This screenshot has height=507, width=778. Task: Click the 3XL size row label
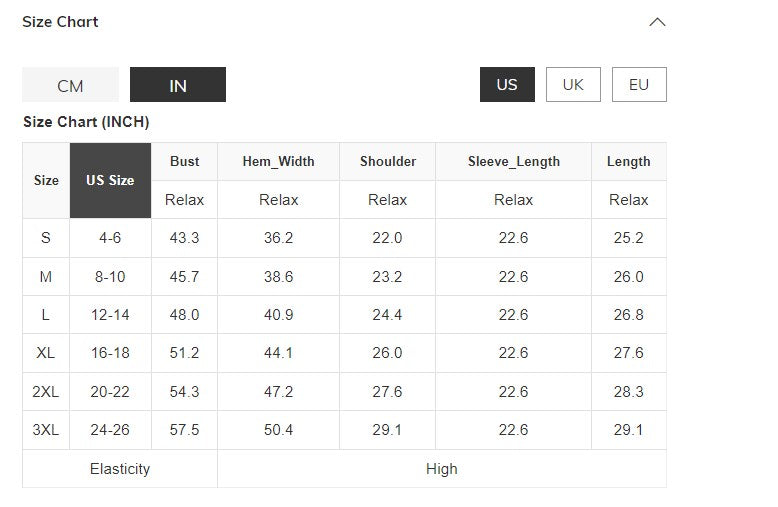click(x=46, y=430)
